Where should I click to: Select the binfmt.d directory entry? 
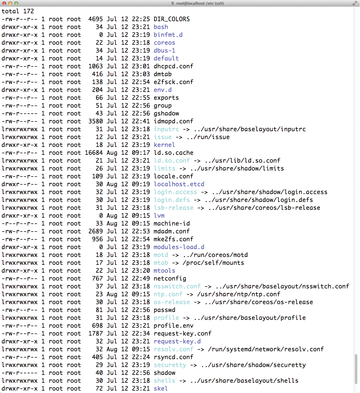point(168,35)
